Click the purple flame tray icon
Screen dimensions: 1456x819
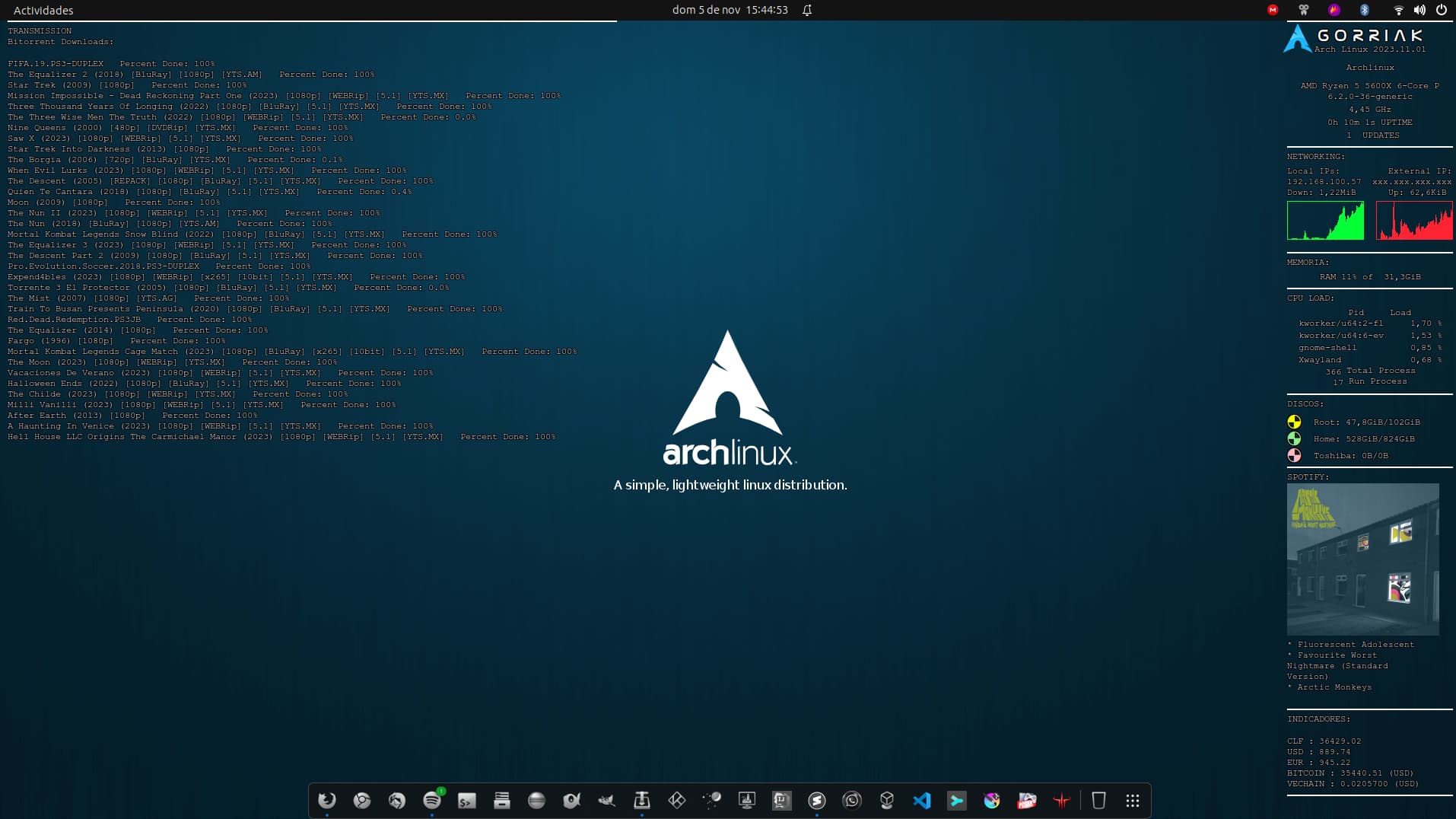[1334, 10]
